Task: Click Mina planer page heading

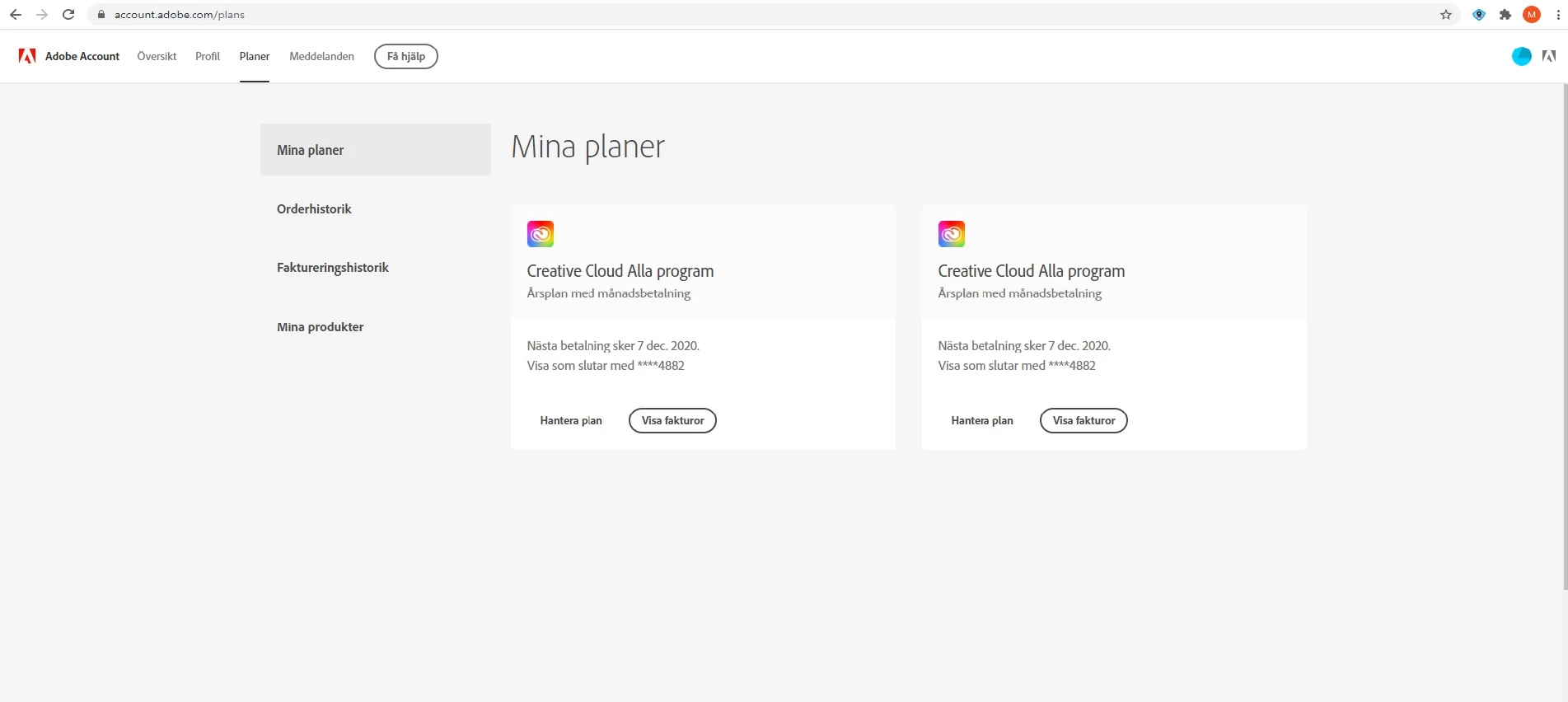Action: 587,147
